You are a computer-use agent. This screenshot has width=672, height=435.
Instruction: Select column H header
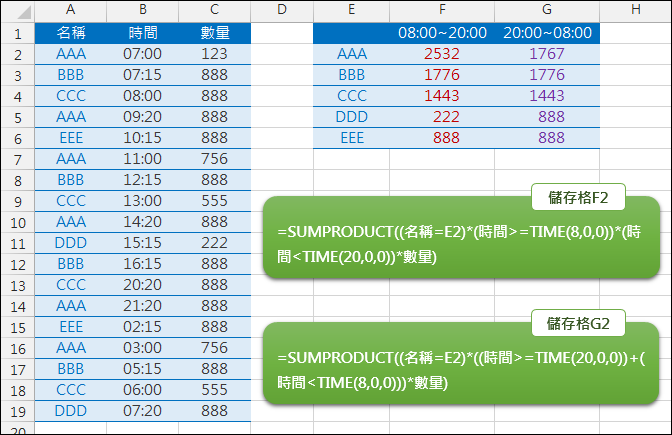tap(636, 10)
